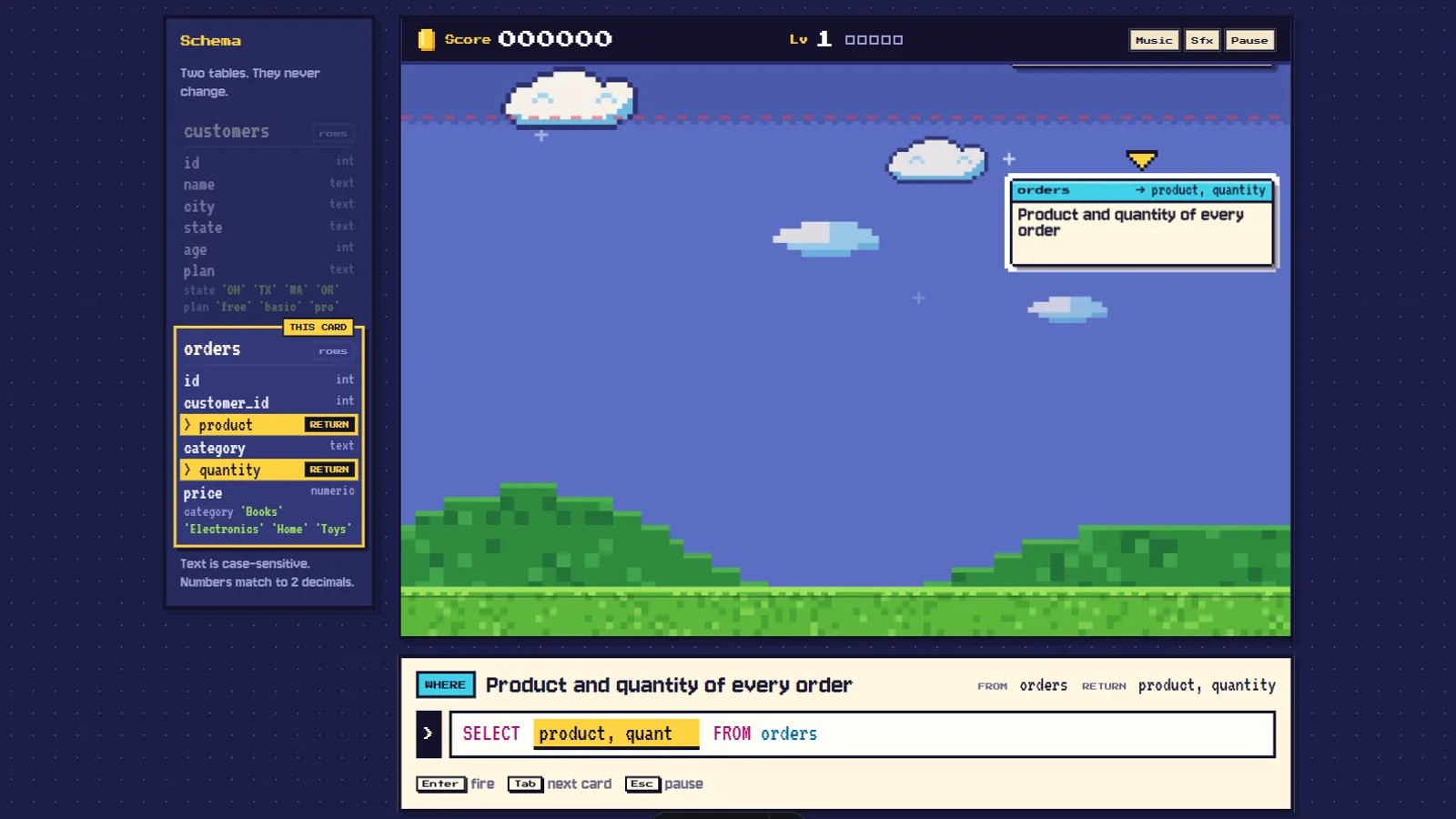Show rows of the customers table
The width and height of the screenshot is (1456, 819).
click(332, 133)
